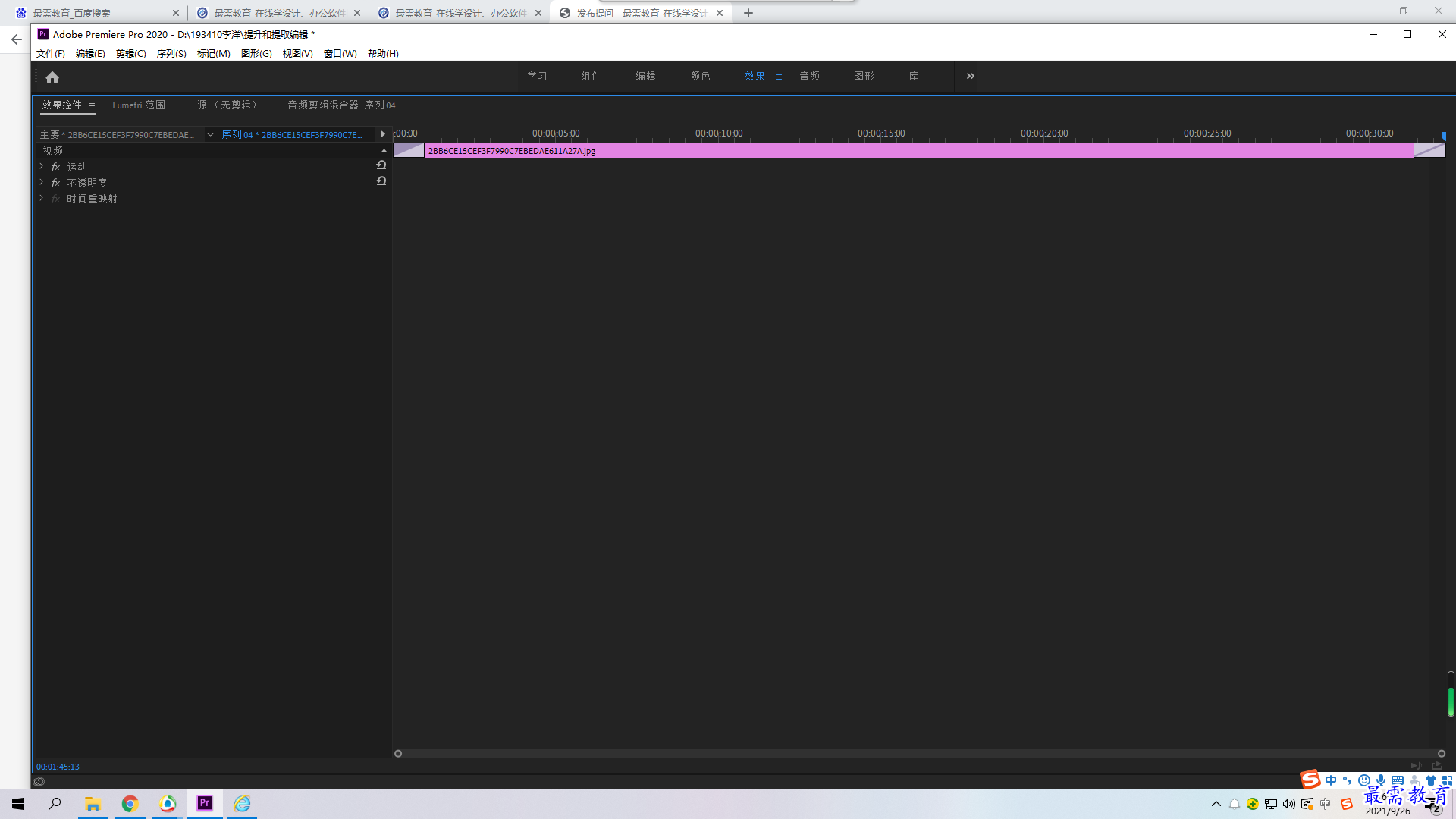The height and width of the screenshot is (819, 1456).
Task: Click the play-audio-only icon at the panel bottom
Action: (1416, 766)
